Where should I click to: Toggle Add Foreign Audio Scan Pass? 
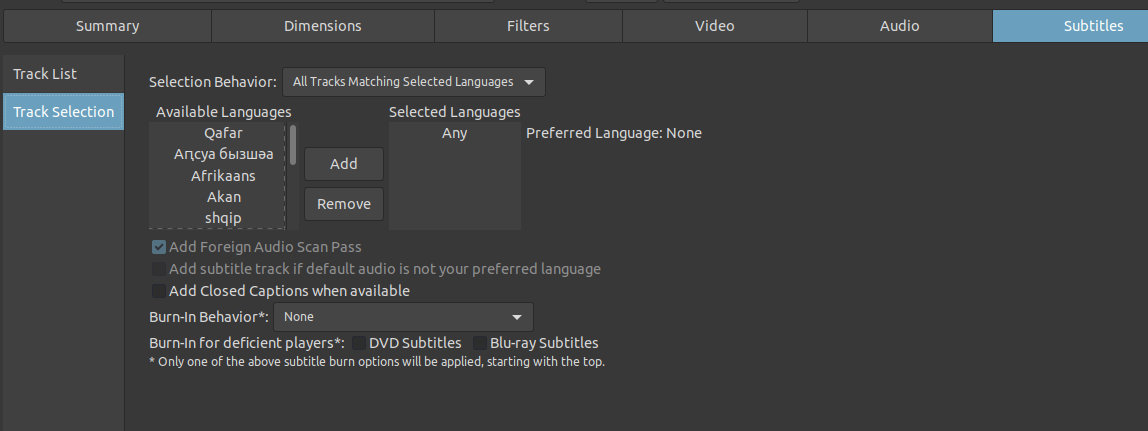pos(159,247)
